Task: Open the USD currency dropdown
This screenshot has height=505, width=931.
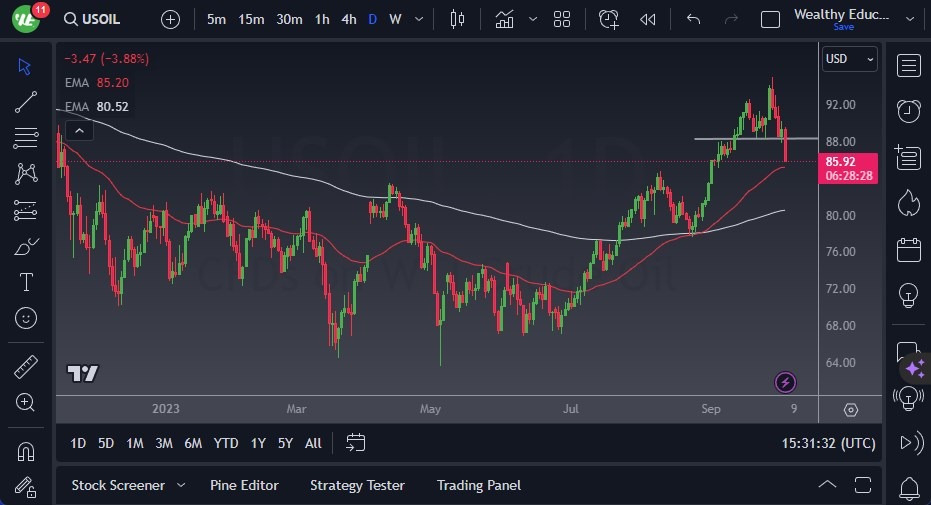Action: click(849, 59)
